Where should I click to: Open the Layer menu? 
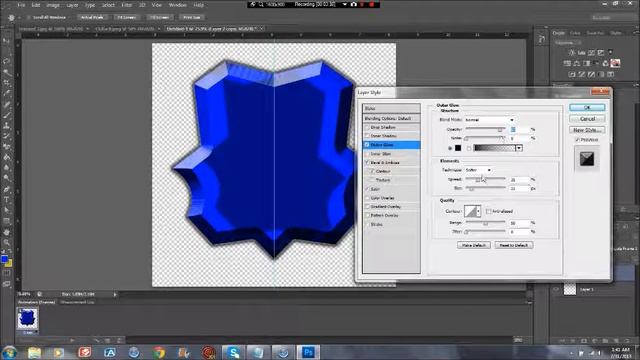tap(72, 5)
